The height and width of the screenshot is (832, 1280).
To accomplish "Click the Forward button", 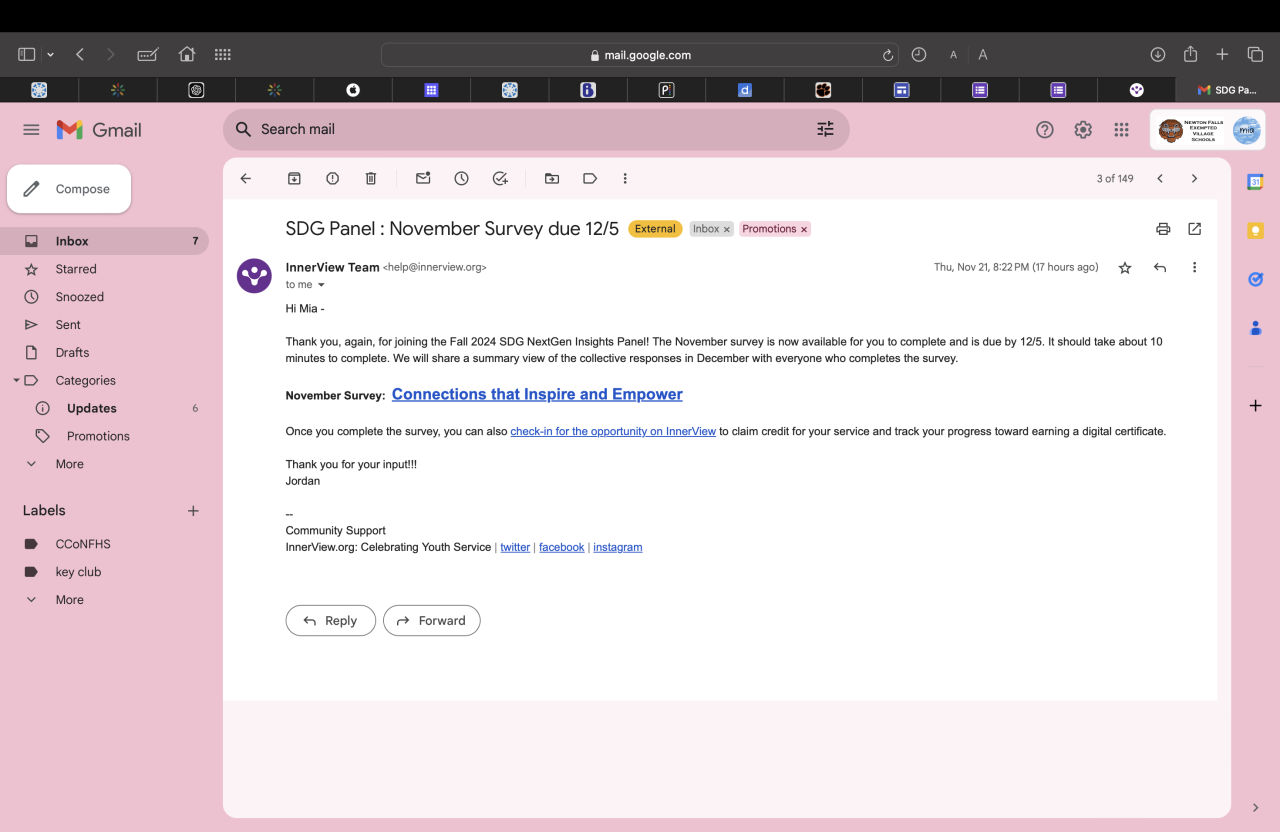I will 432,621.
